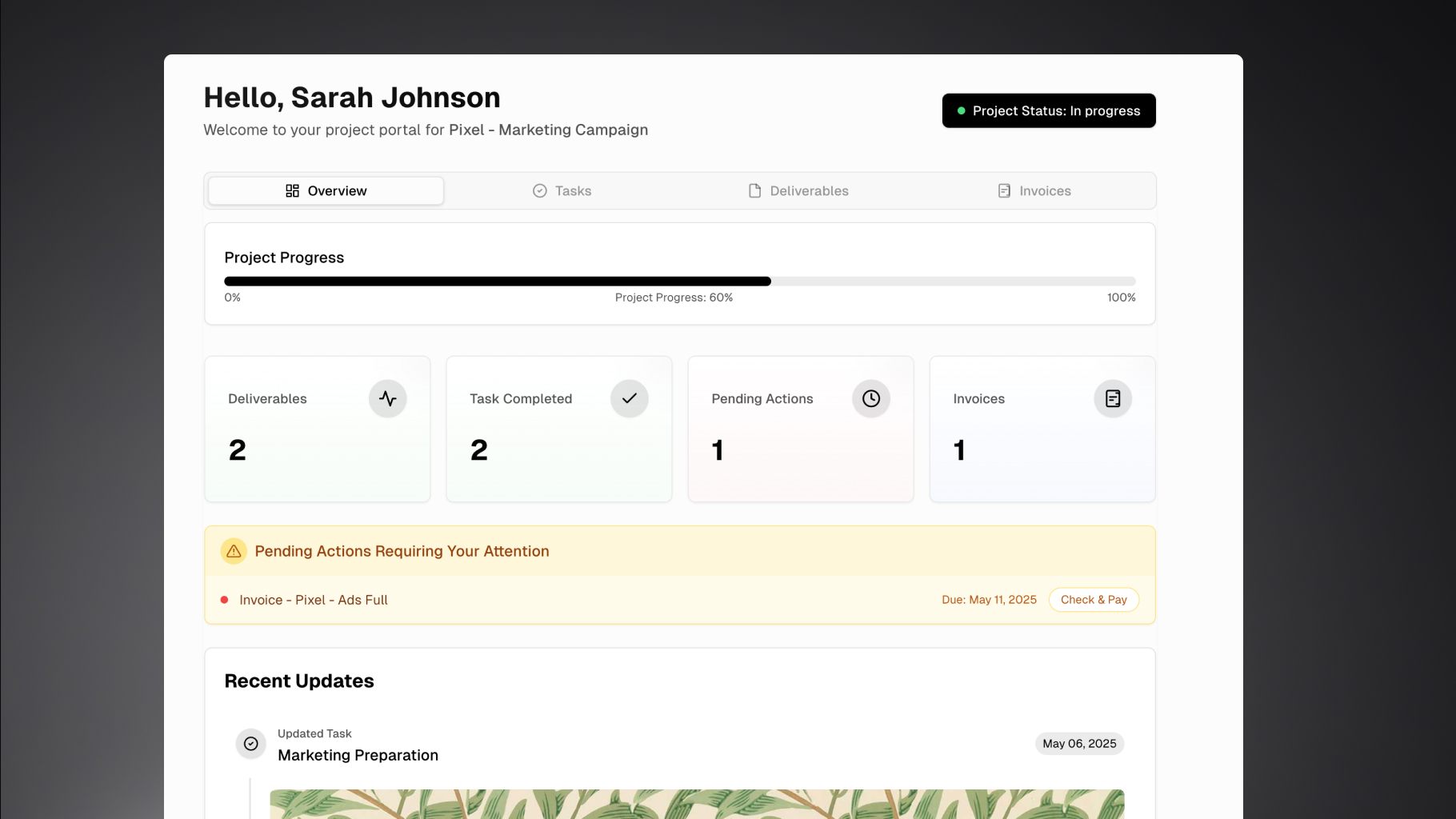Open the Invoices stat card

(1042, 429)
